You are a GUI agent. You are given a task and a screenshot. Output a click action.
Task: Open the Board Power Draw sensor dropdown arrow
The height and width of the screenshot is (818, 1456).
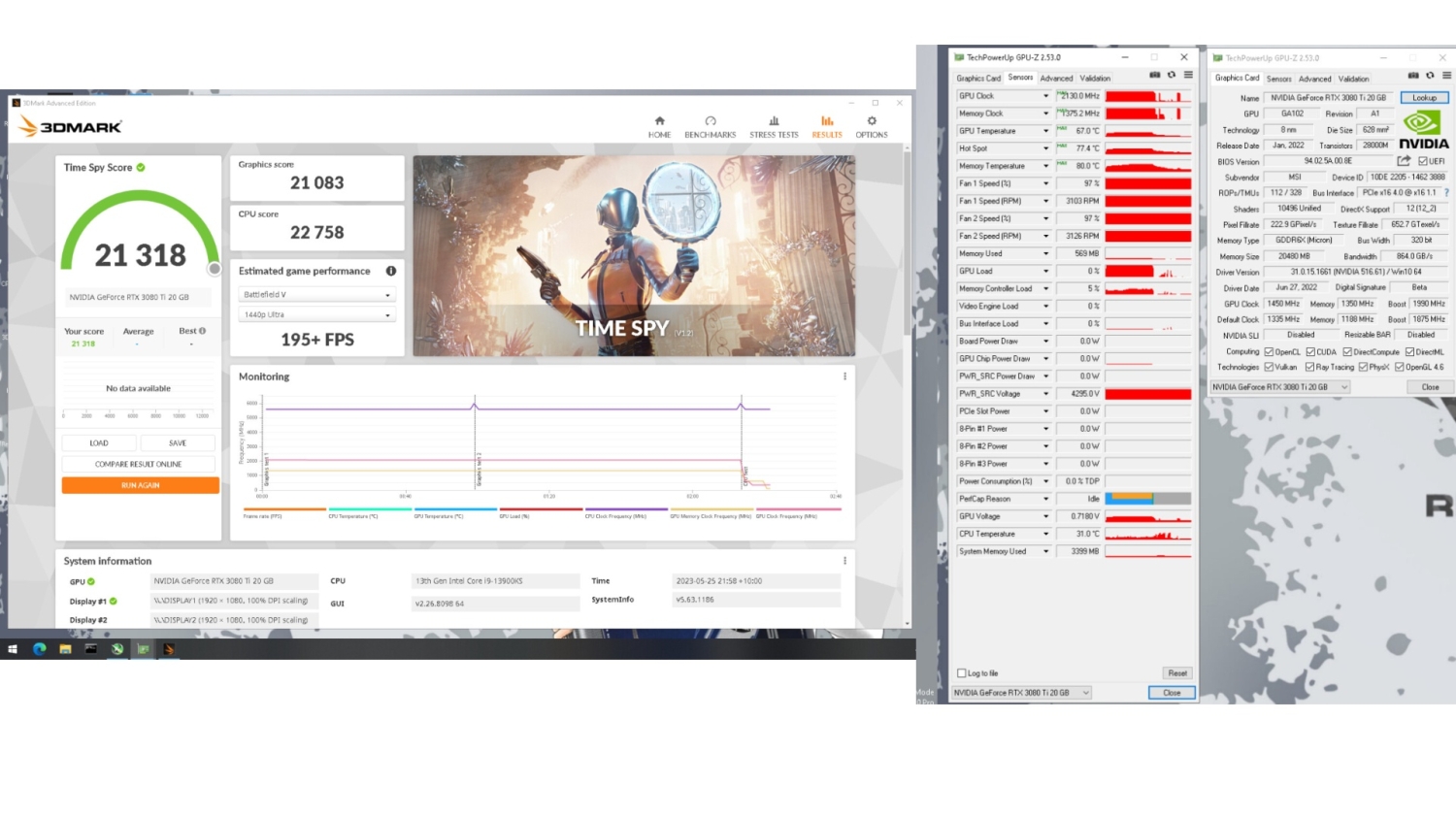(x=1045, y=341)
